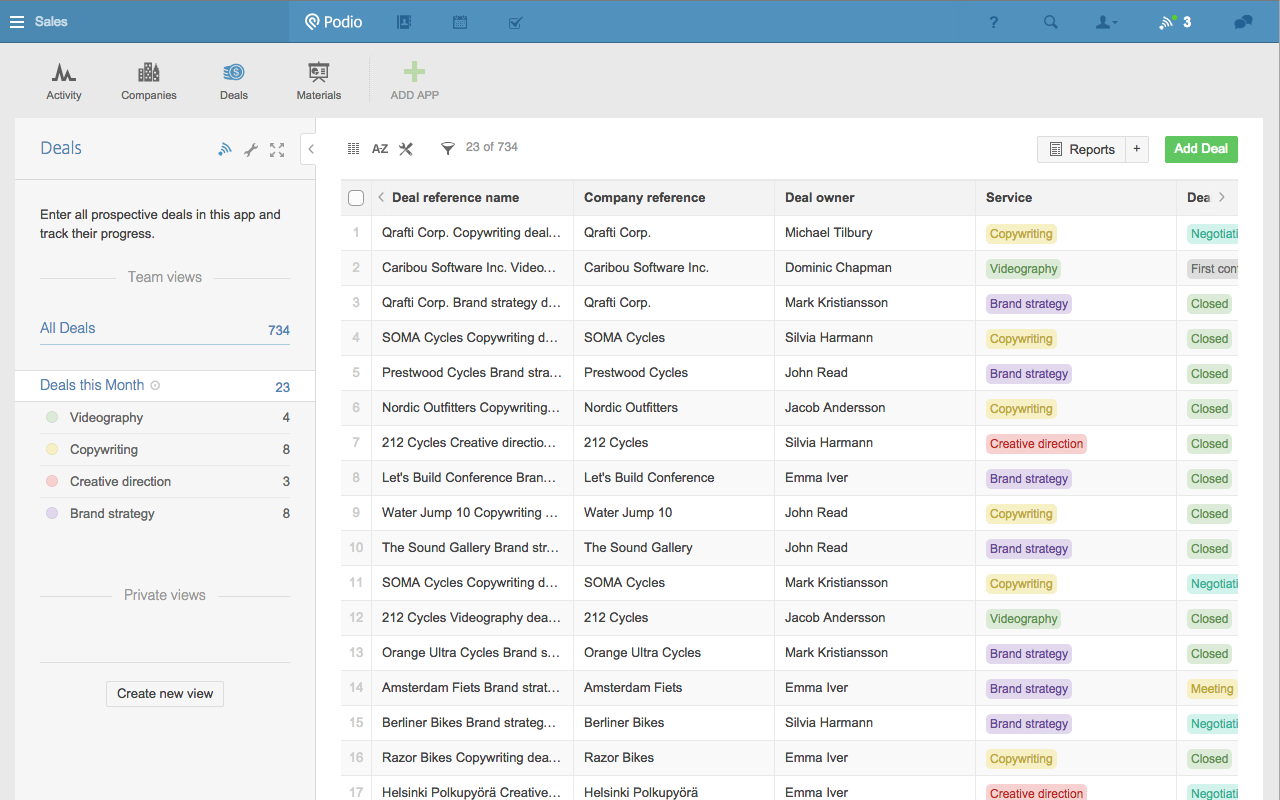Open the table layout grid icon
Screen dimensions: 1280x800
[353, 147]
